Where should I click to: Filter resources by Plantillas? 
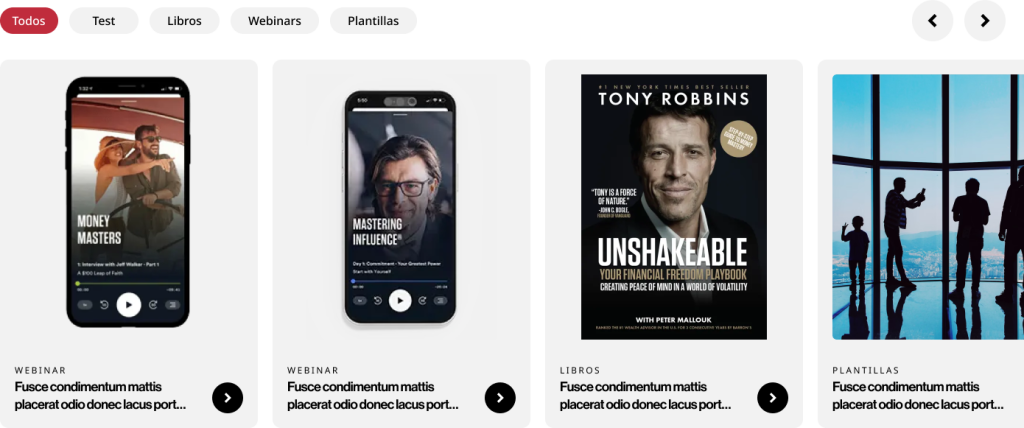373,21
